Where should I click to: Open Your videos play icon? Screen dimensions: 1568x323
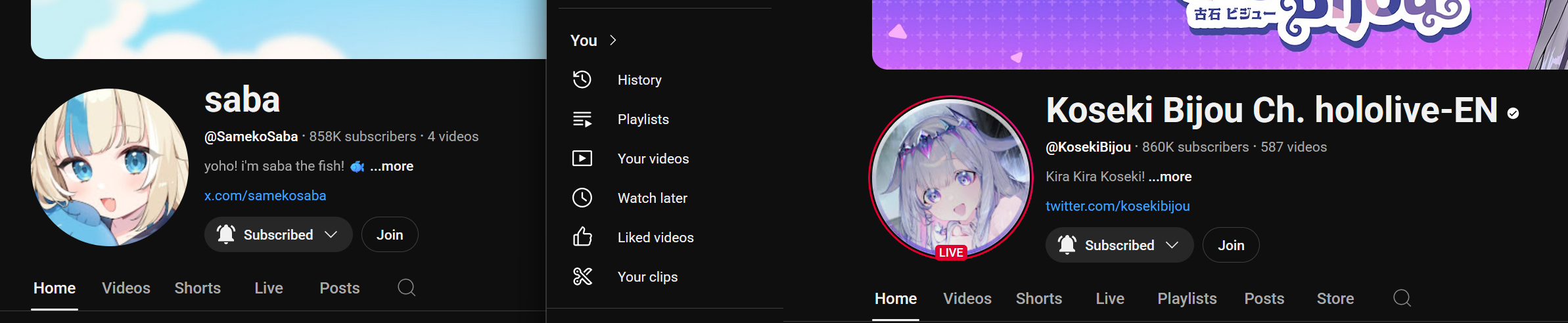point(582,158)
